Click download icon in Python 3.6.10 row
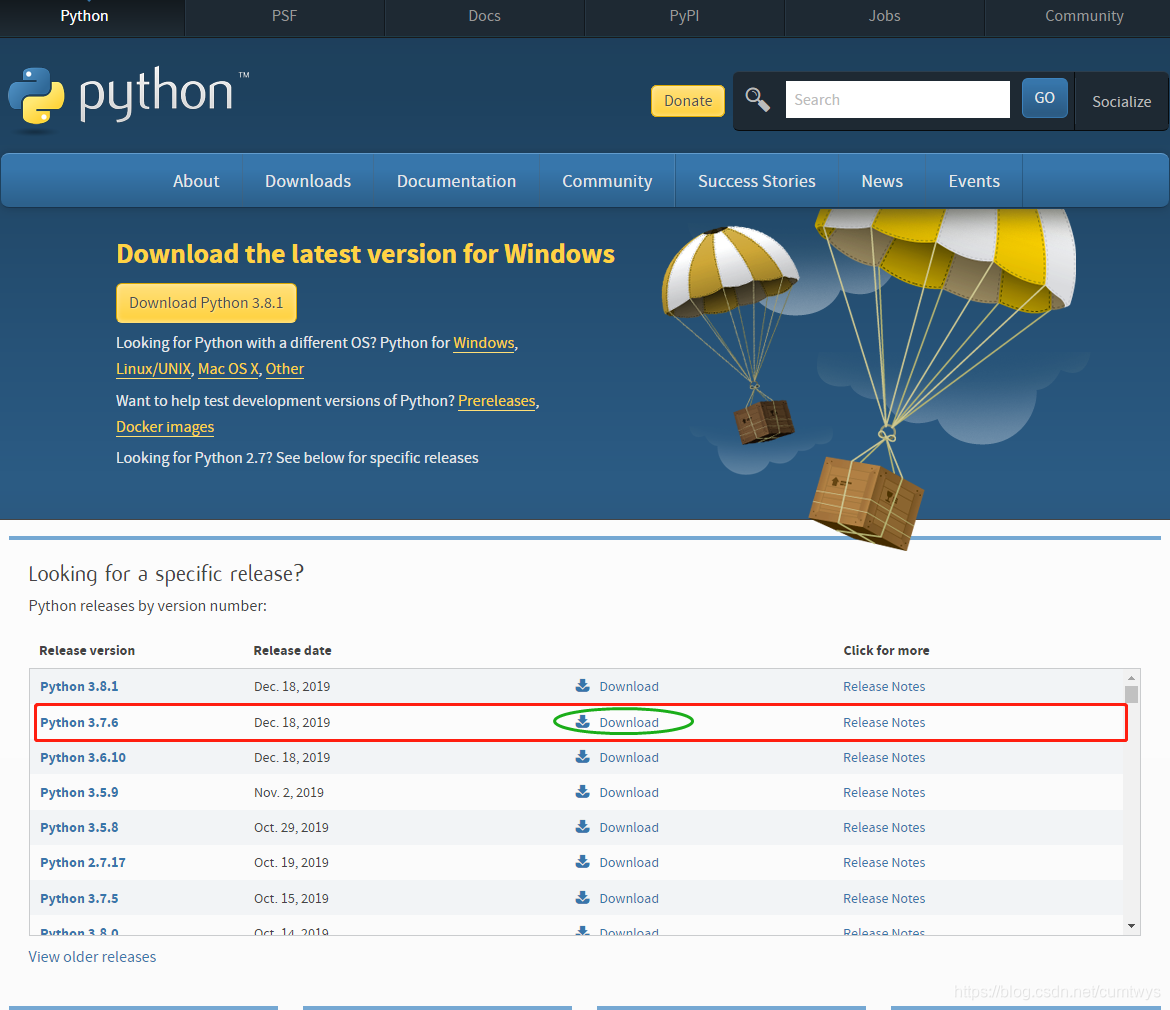Viewport: 1170px width, 1010px height. coord(583,756)
